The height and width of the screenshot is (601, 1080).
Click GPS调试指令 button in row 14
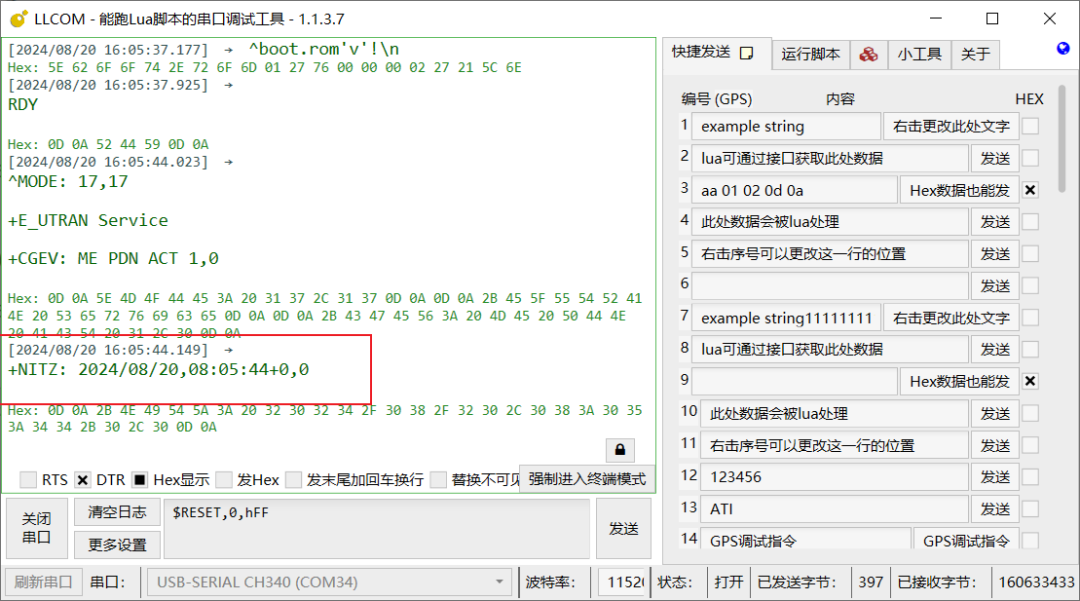click(x=966, y=540)
